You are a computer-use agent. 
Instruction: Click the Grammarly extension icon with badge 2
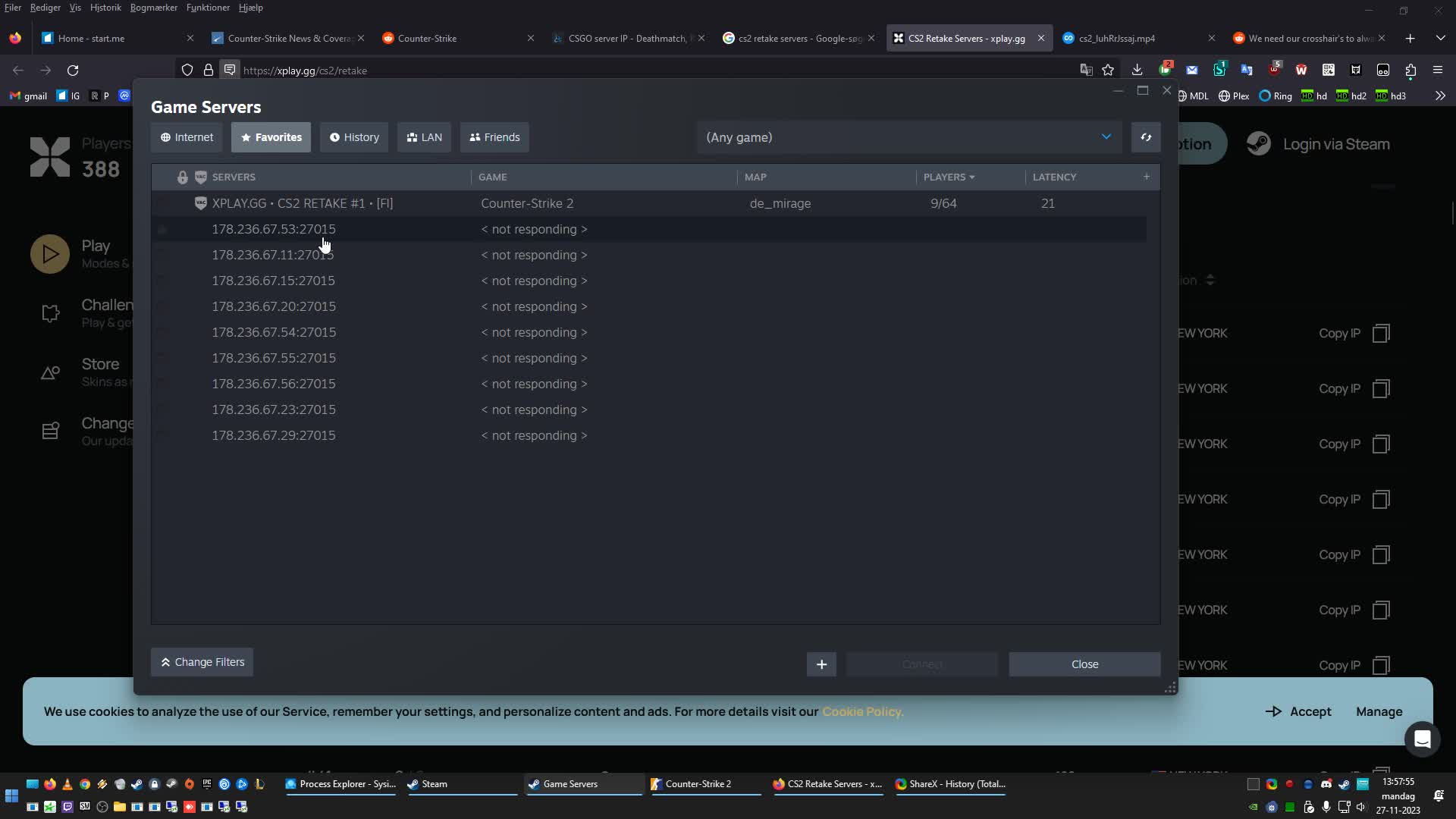tap(1166, 70)
